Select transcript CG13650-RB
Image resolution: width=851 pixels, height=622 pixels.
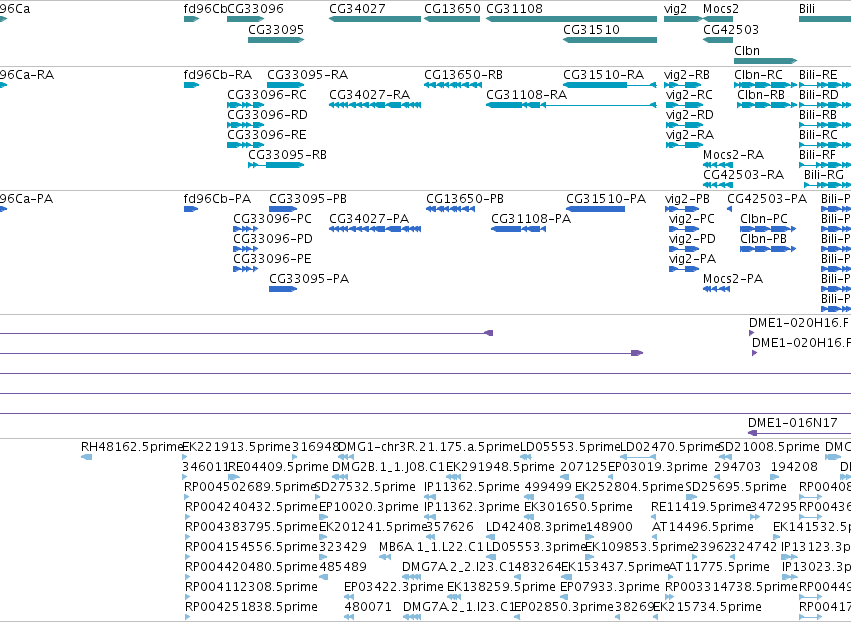(453, 85)
